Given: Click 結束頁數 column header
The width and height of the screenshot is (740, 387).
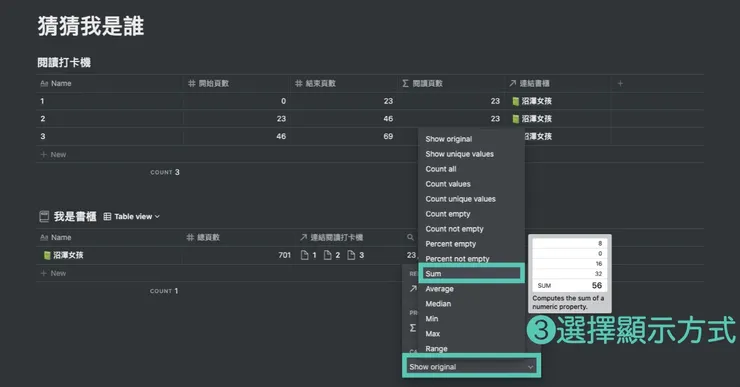Looking at the screenshot, I should (315, 84).
